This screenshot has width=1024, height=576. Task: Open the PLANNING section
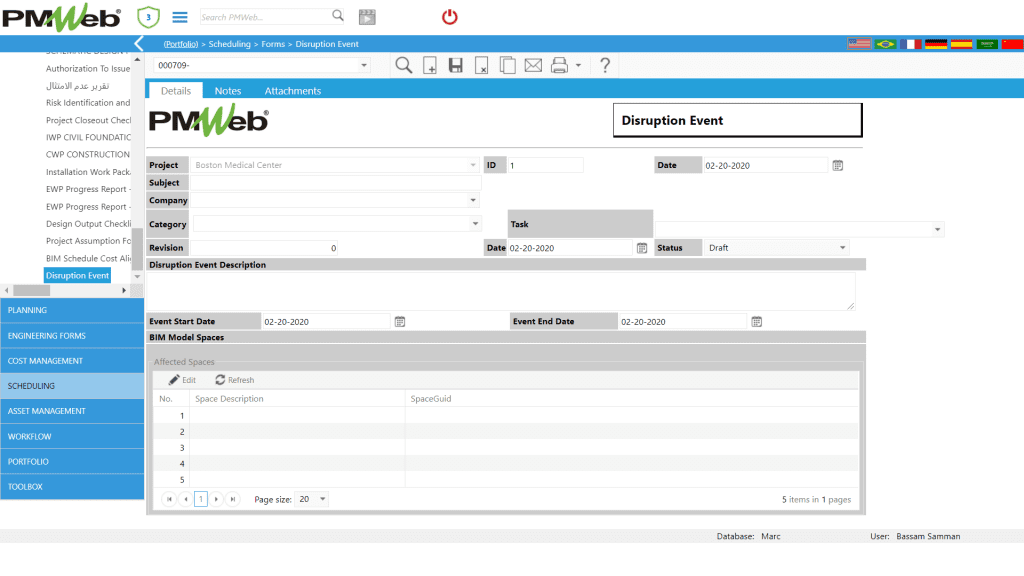click(x=72, y=310)
